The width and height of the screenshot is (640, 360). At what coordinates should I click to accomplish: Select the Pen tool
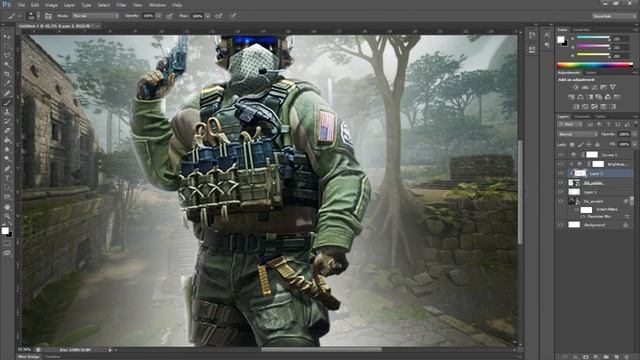(x=7, y=169)
